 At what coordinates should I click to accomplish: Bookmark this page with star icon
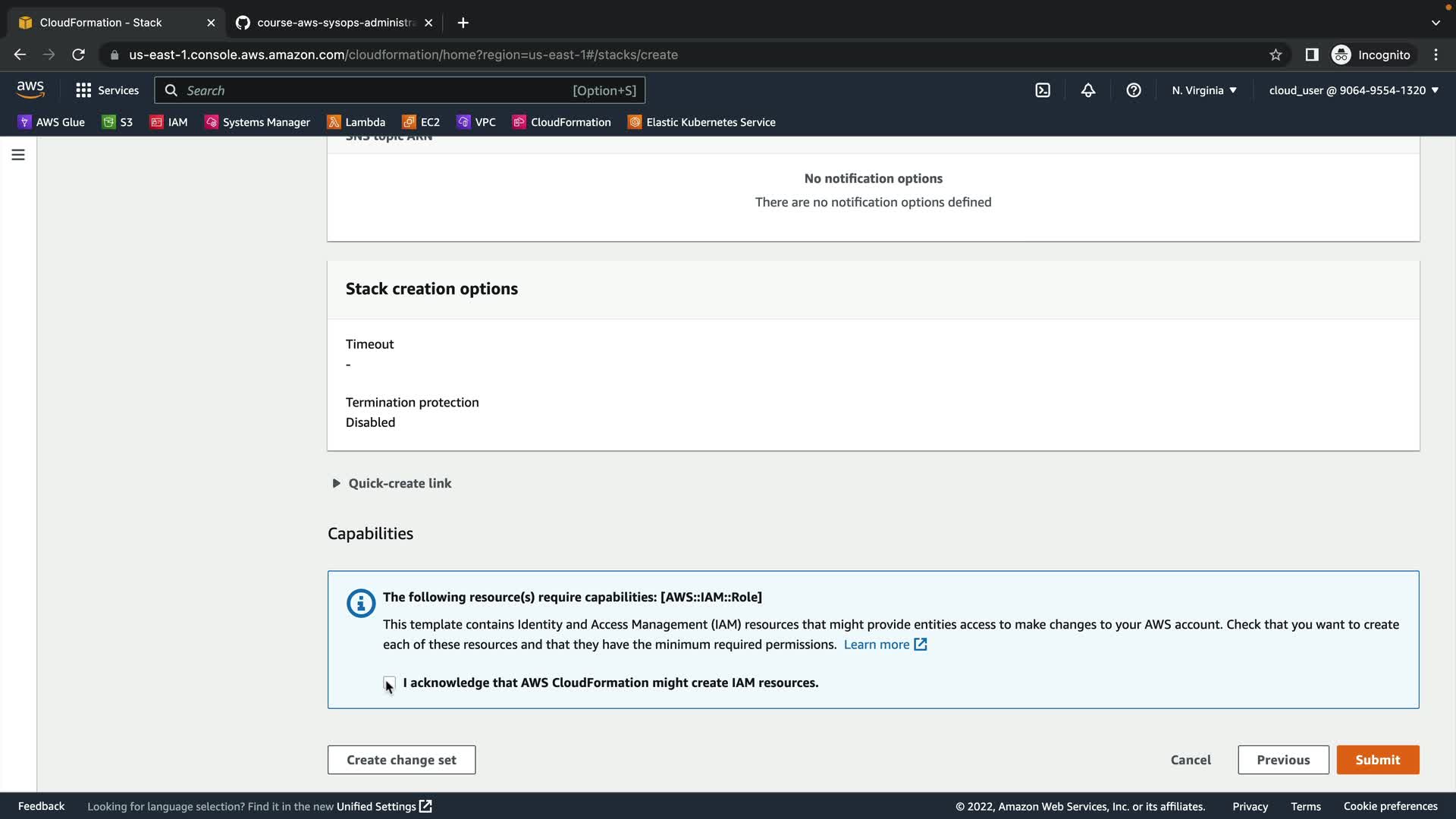pos(1276,55)
